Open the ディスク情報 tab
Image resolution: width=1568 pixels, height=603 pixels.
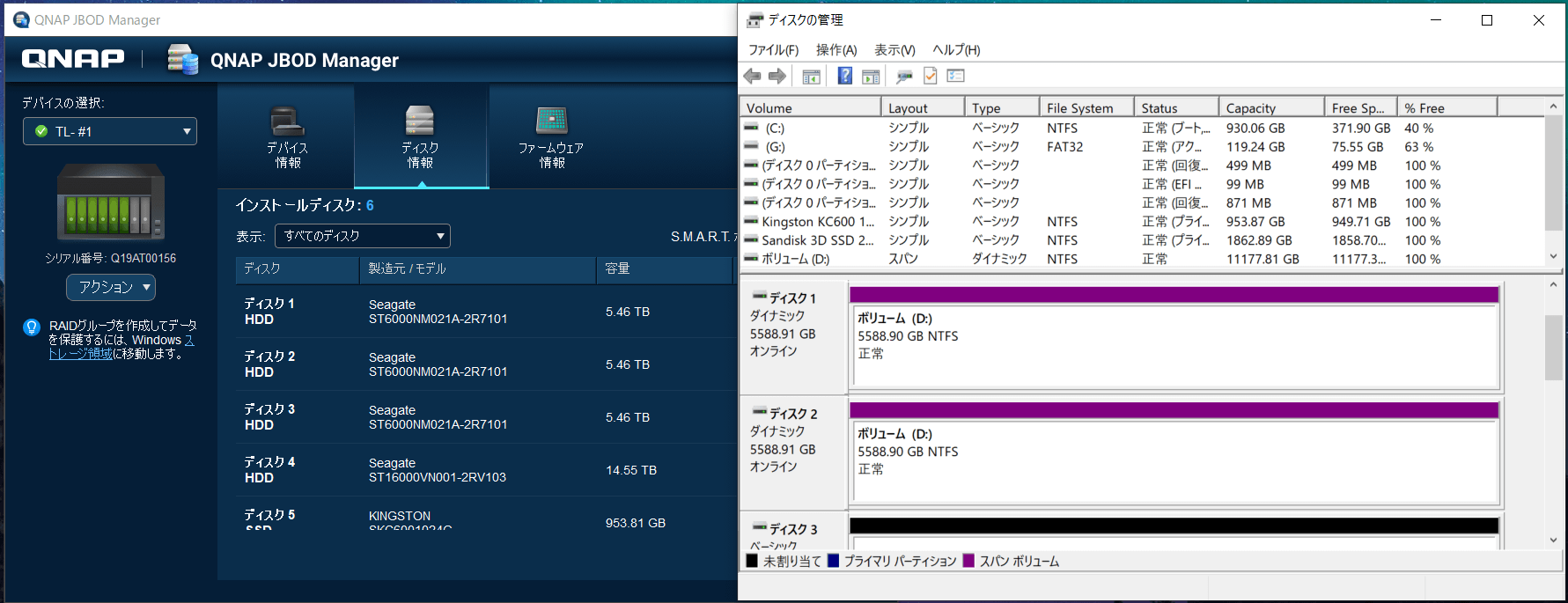tap(421, 136)
